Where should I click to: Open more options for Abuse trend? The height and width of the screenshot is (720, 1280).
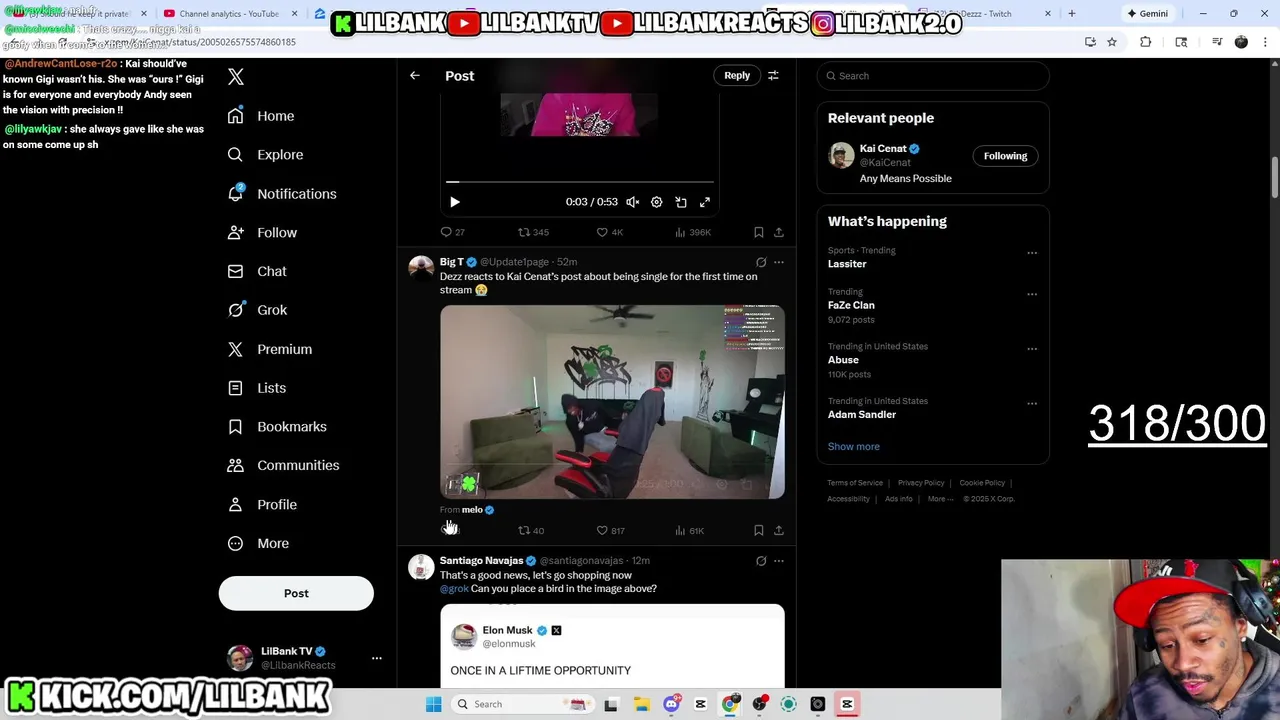click(1032, 349)
